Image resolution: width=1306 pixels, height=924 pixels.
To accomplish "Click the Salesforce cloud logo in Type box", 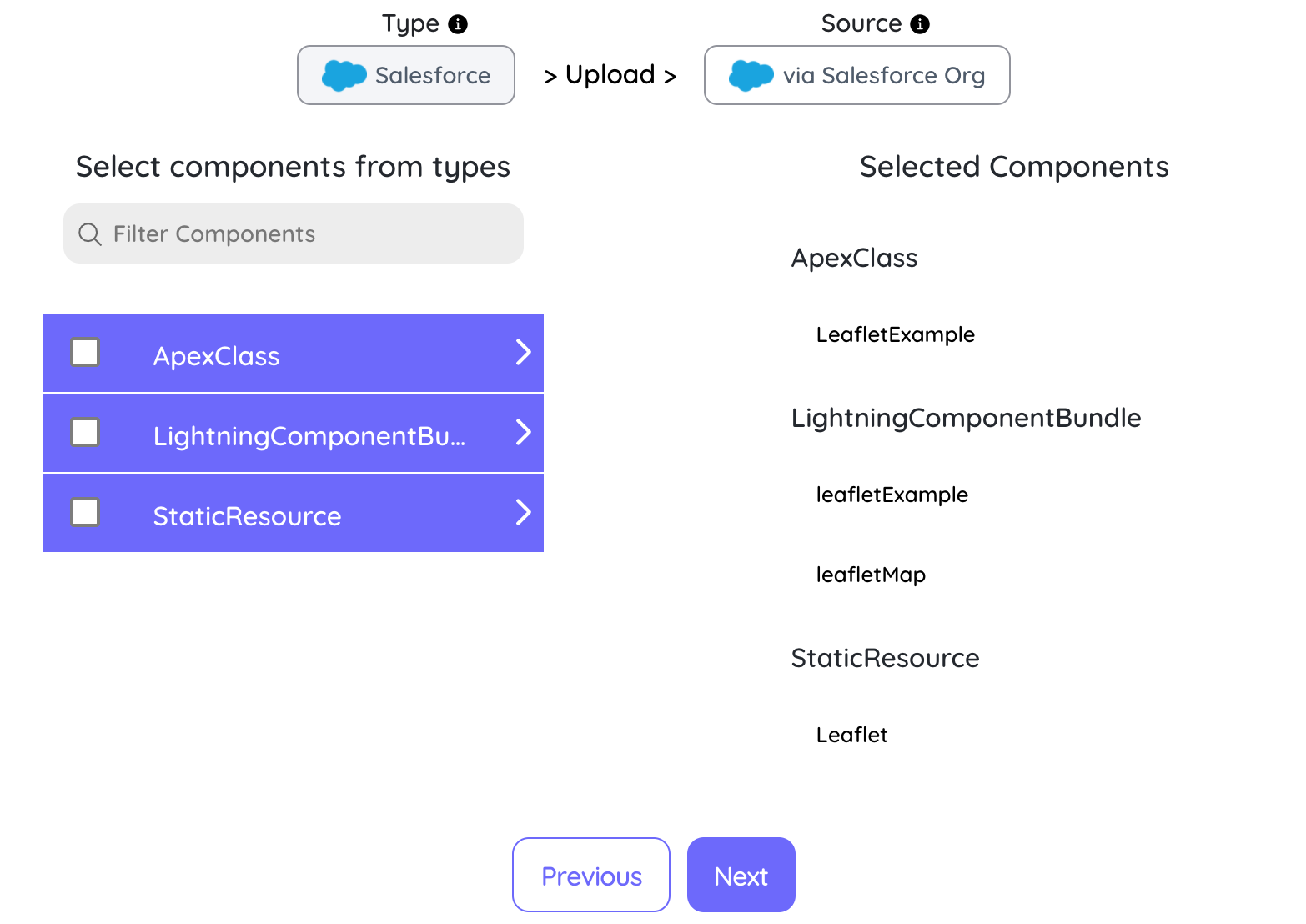I will pyautogui.click(x=344, y=75).
